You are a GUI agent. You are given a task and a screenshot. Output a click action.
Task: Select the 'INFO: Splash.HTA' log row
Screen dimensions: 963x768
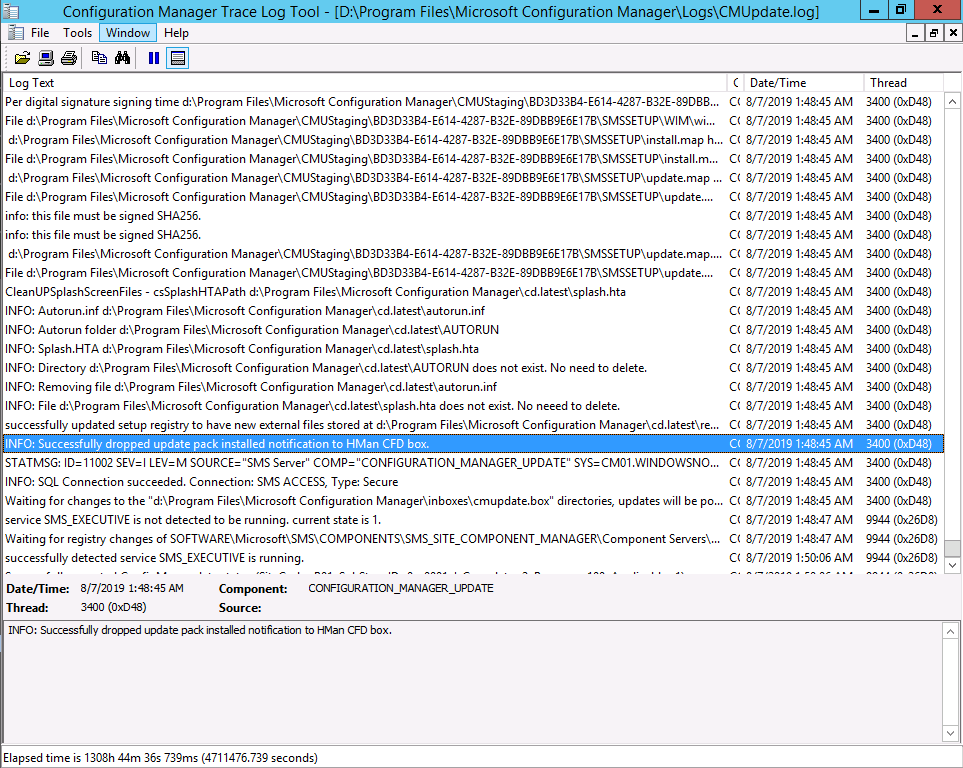[x=474, y=349]
